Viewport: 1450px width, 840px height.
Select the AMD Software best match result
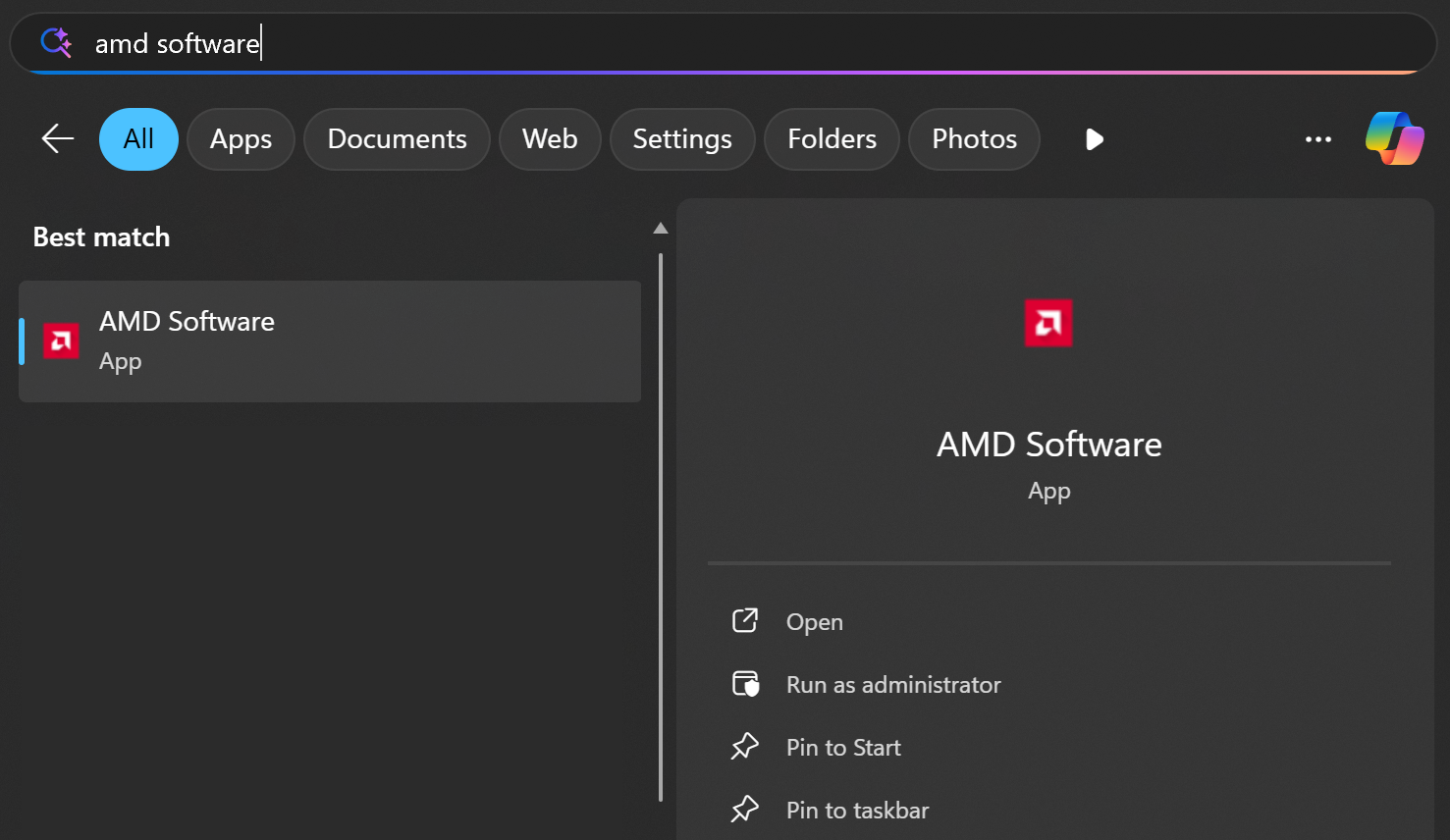(329, 340)
